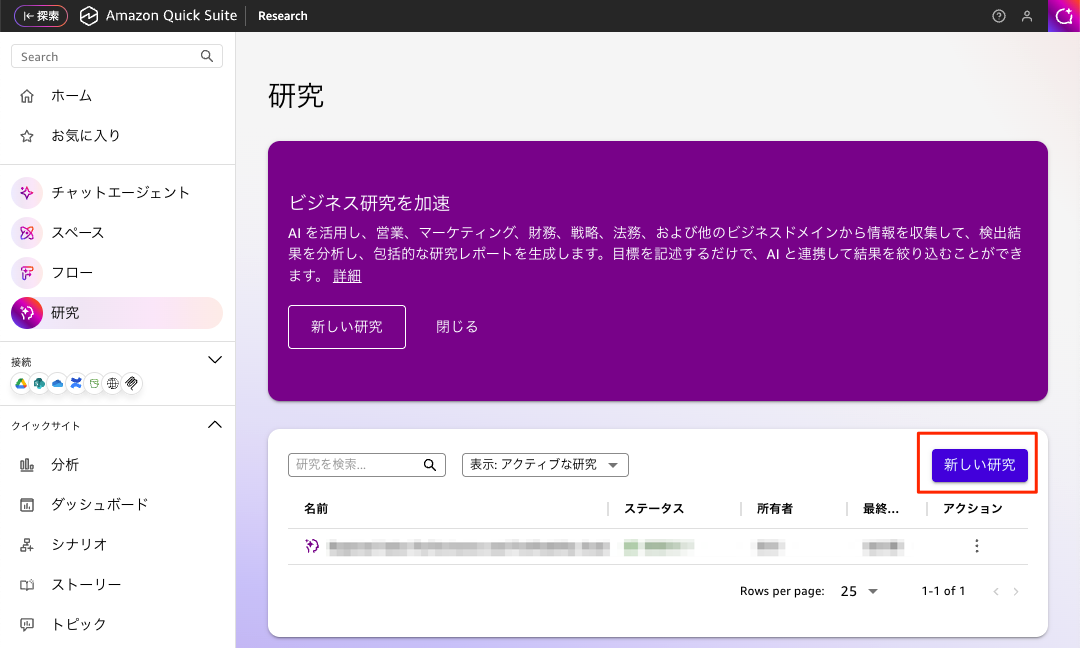
Task: Open the web globe connection icon
Action: [x=112, y=383]
